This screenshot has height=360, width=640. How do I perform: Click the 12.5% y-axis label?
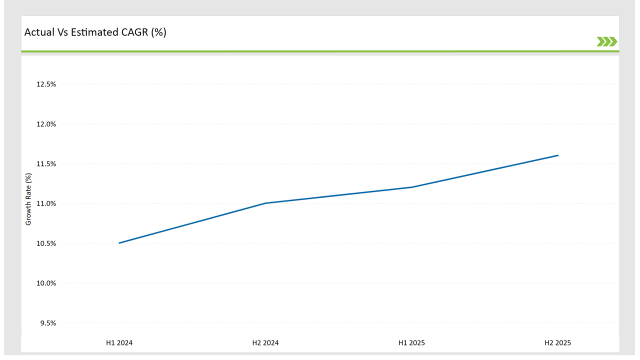(x=46, y=84)
